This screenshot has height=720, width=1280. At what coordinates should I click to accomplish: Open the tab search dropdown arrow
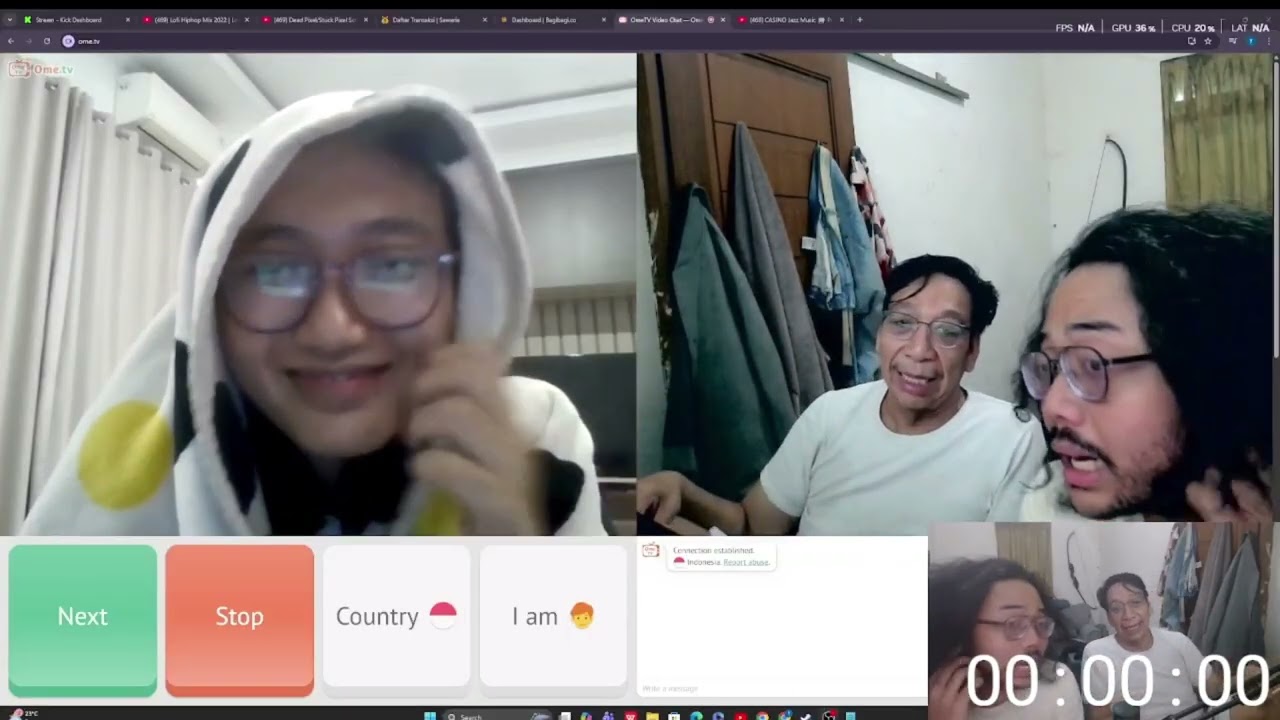10,20
